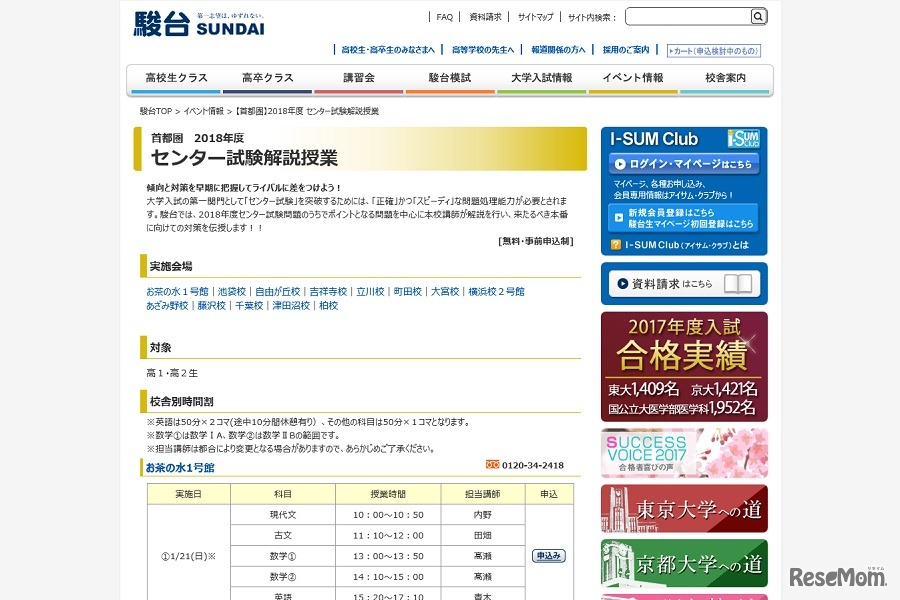Open the FAQ link in the header

[x=444, y=16]
